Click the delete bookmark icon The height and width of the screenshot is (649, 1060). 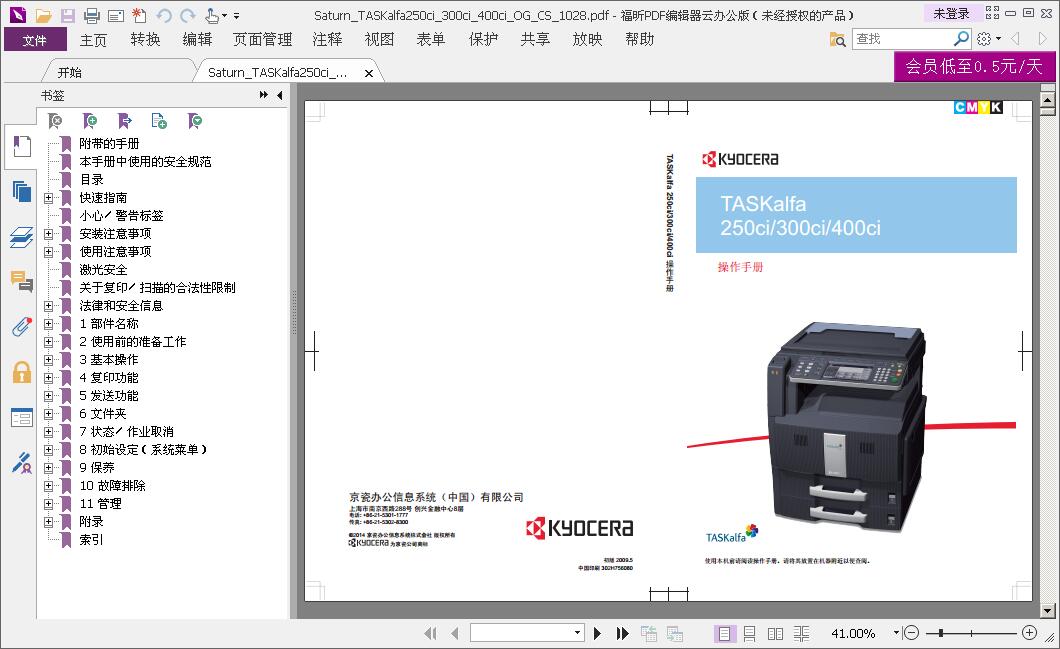coord(55,121)
